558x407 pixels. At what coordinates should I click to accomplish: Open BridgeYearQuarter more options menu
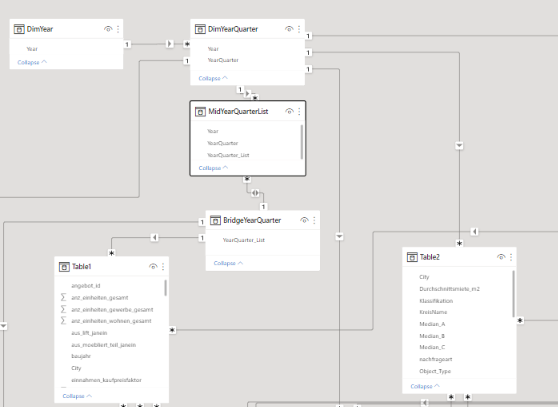[x=314, y=221]
